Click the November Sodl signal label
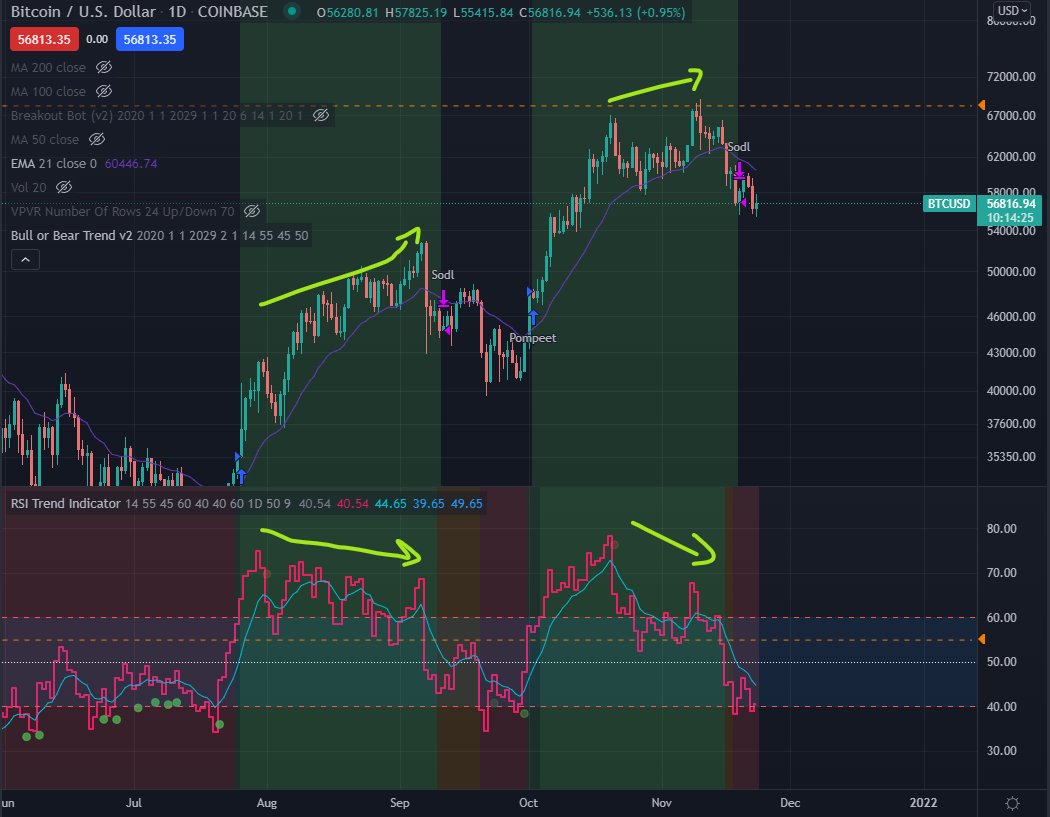 (739, 147)
